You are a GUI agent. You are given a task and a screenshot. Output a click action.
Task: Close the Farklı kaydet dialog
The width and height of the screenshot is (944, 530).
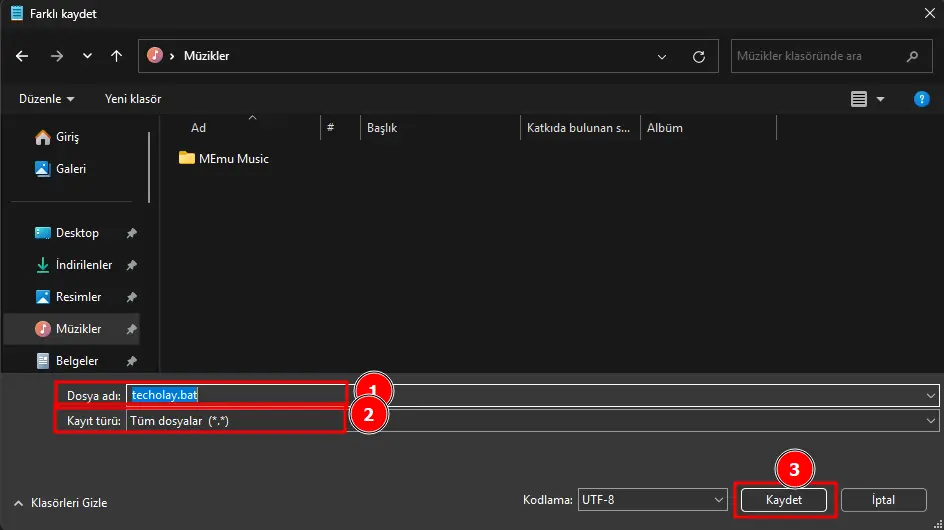coord(930,13)
